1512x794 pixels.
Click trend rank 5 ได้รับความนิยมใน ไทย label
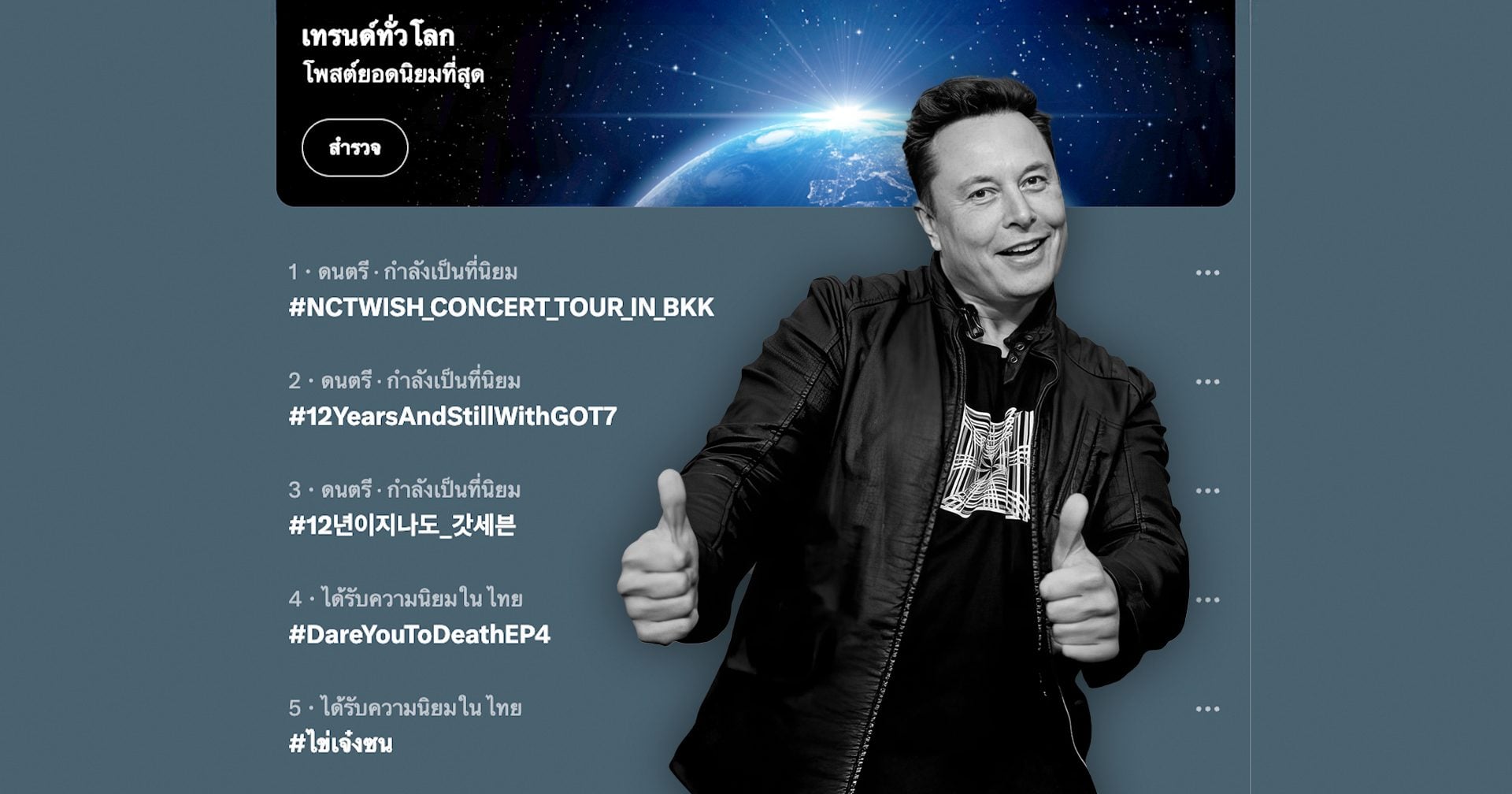[422, 707]
